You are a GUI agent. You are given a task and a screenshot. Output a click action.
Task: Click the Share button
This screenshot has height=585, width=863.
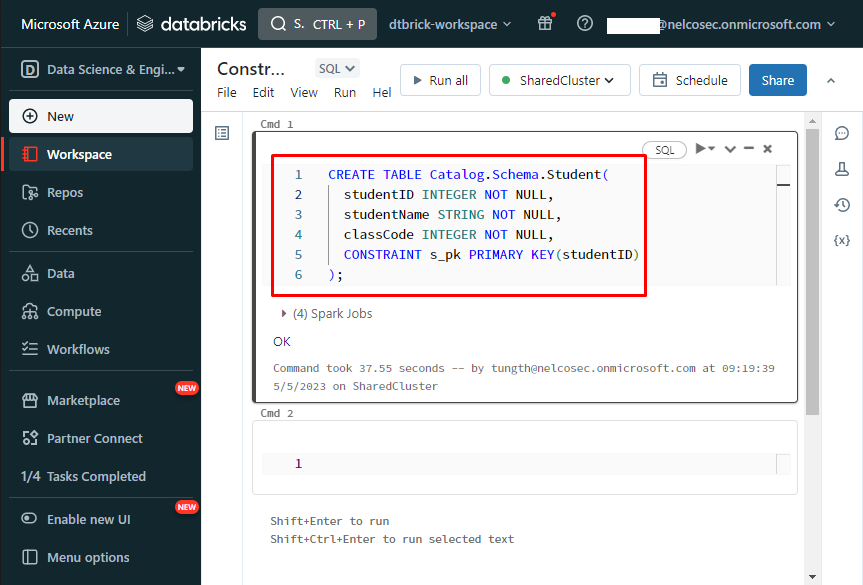pos(777,80)
